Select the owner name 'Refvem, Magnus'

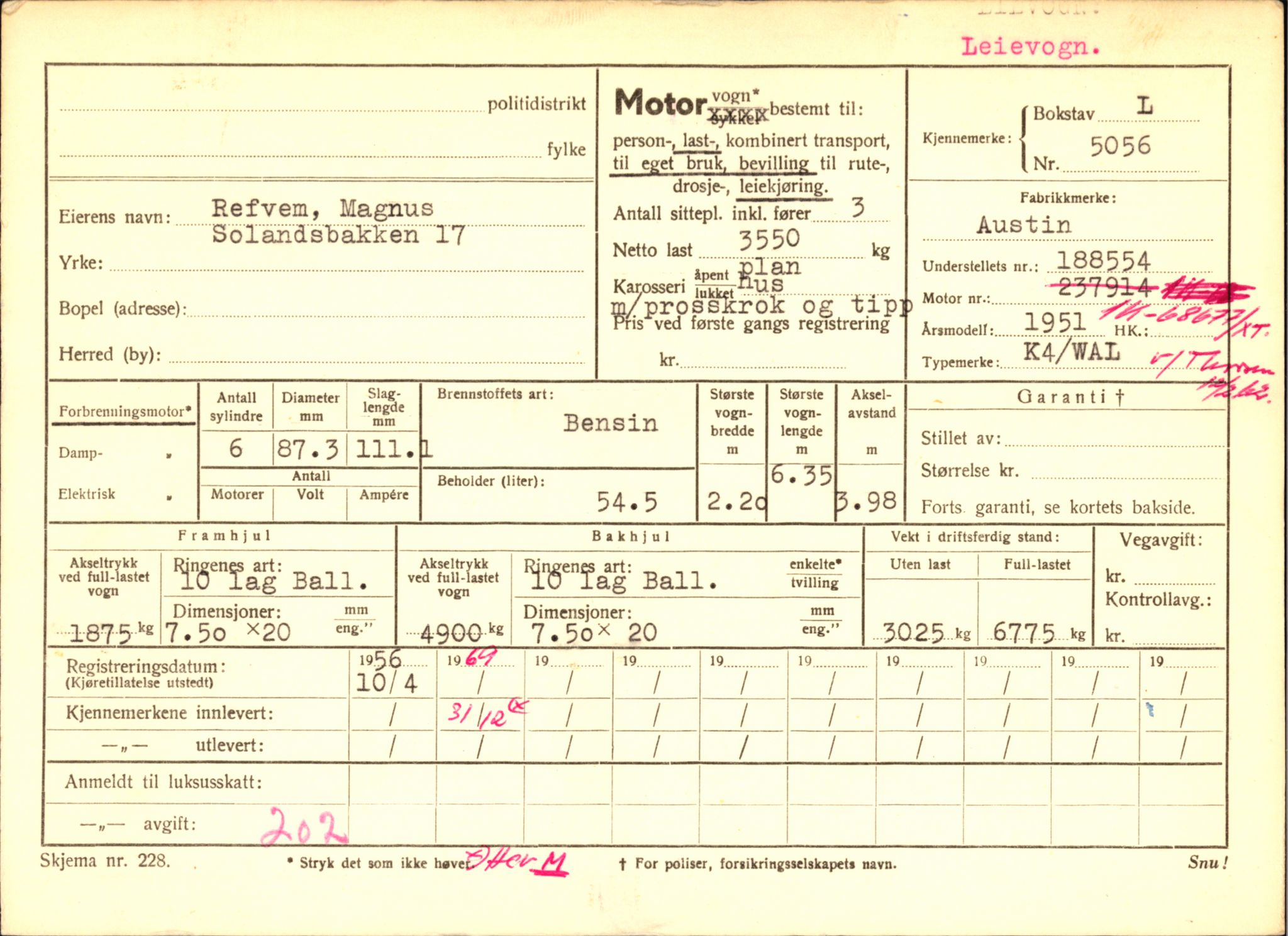click(x=322, y=208)
